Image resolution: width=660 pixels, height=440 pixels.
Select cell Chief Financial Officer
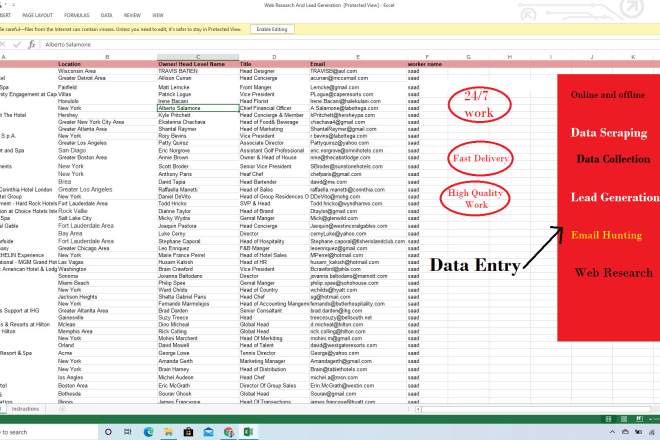click(x=274, y=108)
